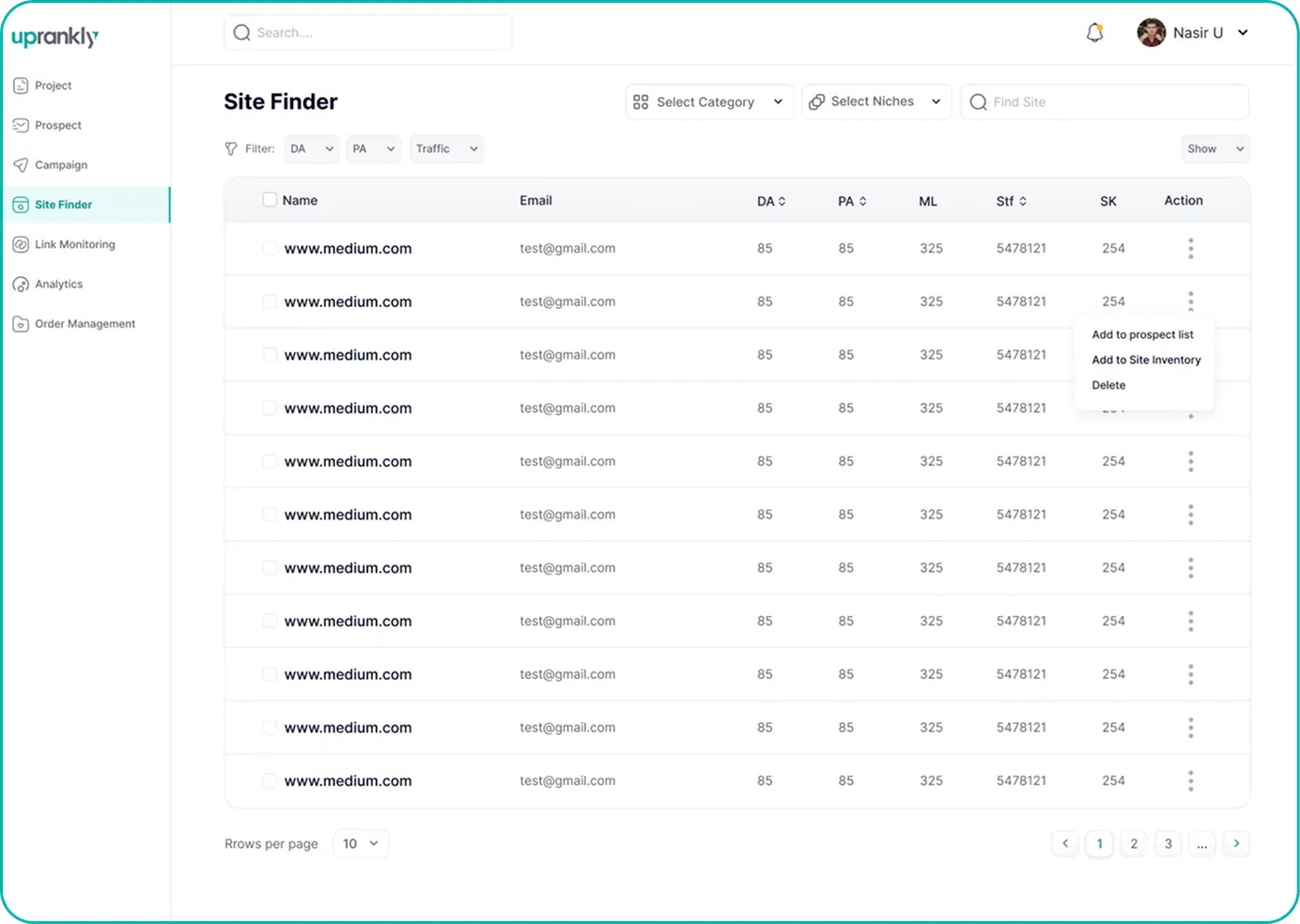The image size is (1300, 924).
Task: Open the Link Monitoring sidebar icon
Action: pyautogui.click(x=21, y=244)
